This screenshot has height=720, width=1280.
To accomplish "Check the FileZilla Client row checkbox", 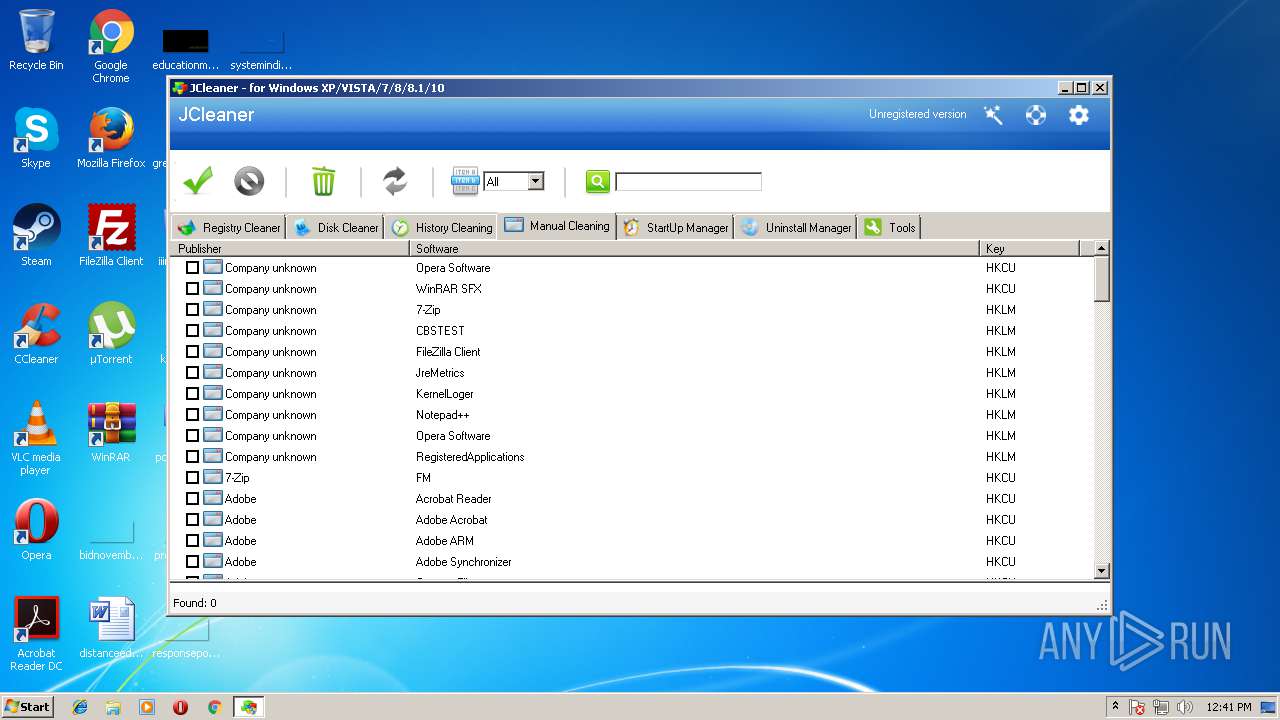I will tap(192, 352).
